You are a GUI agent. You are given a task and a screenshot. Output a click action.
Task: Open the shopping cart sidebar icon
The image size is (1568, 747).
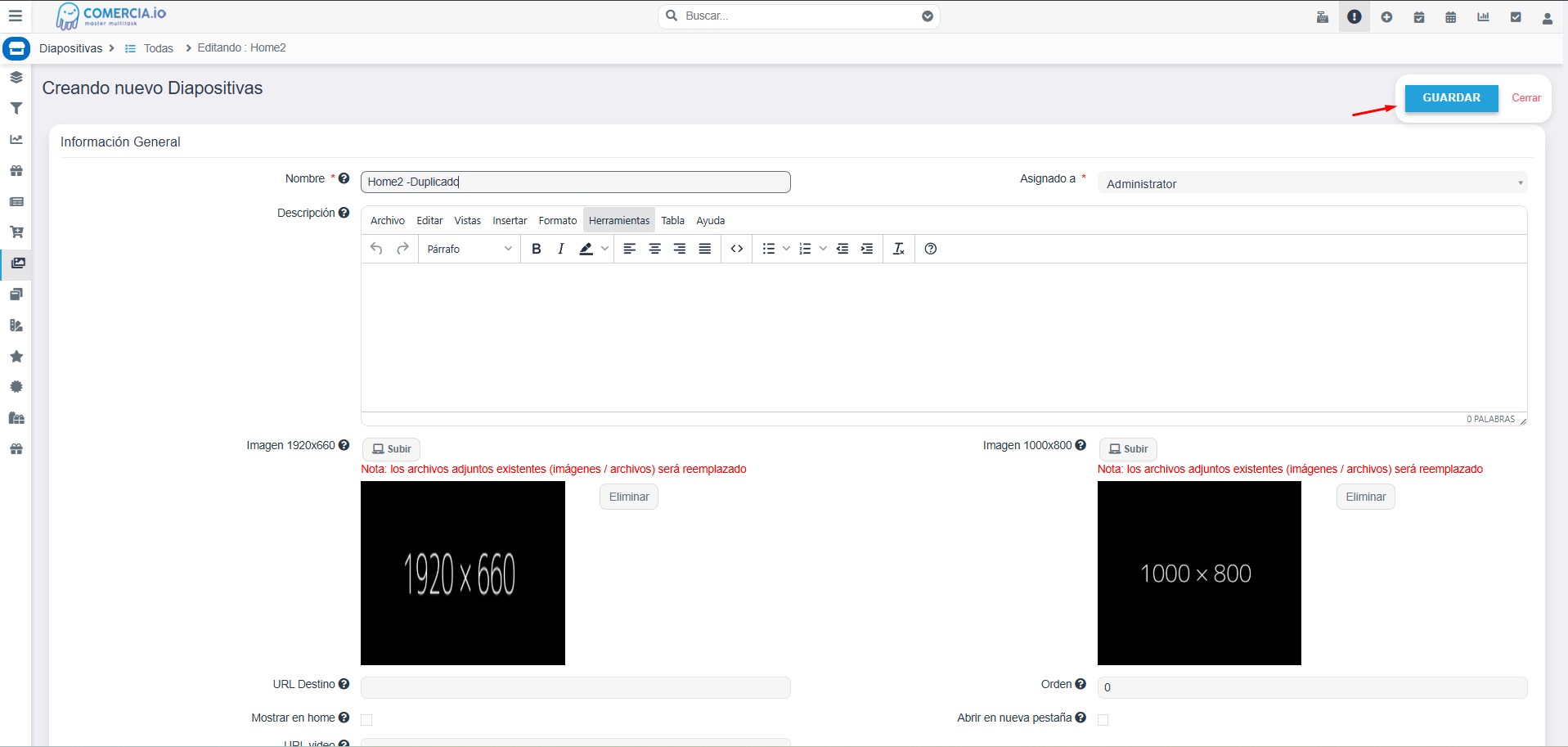tap(16, 232)
